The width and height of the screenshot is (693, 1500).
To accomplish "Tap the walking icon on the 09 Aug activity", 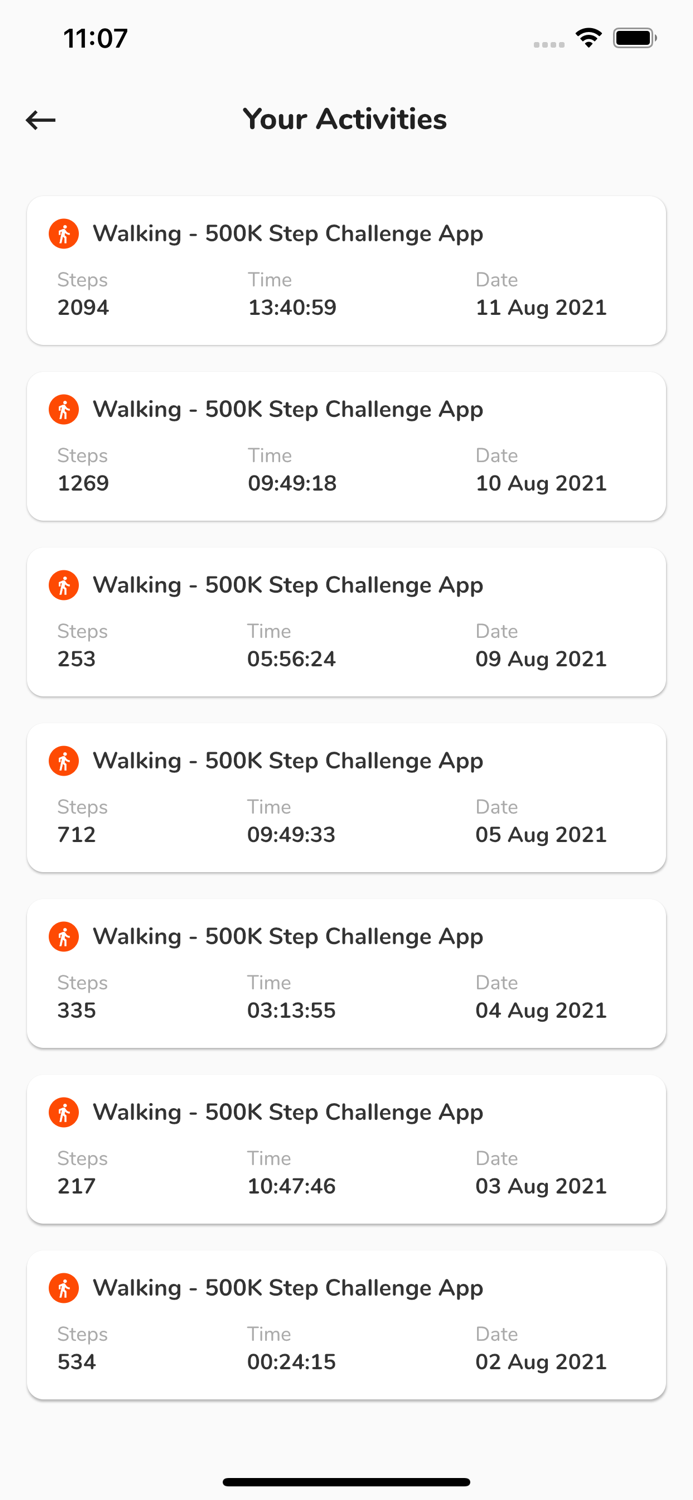I will pyautogui.click(x=63, y=585).
